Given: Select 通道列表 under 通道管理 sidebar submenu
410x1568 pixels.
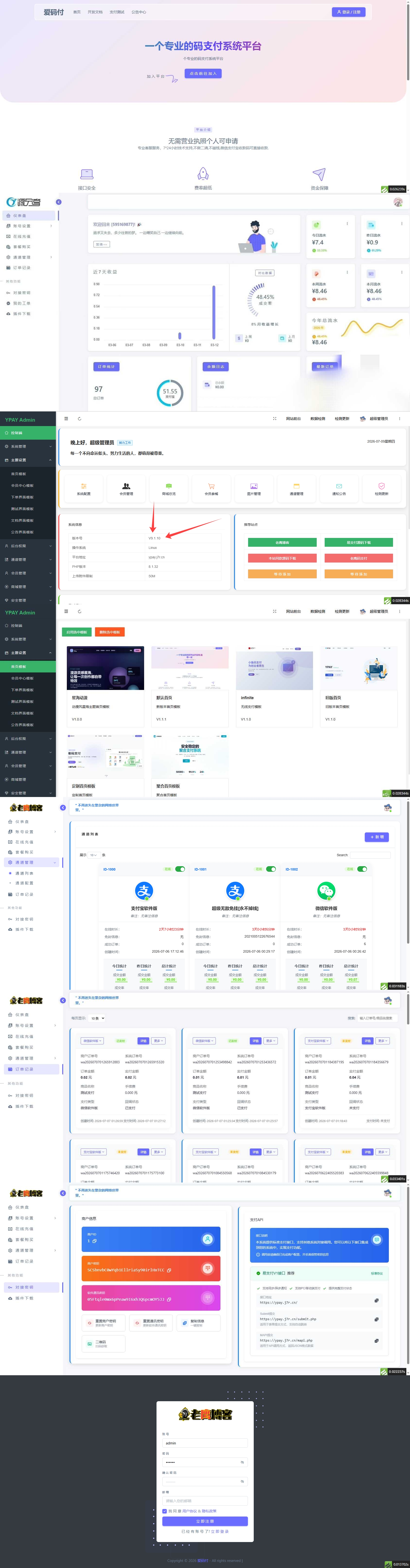Looking at the screenshot, I should [24, 873].
